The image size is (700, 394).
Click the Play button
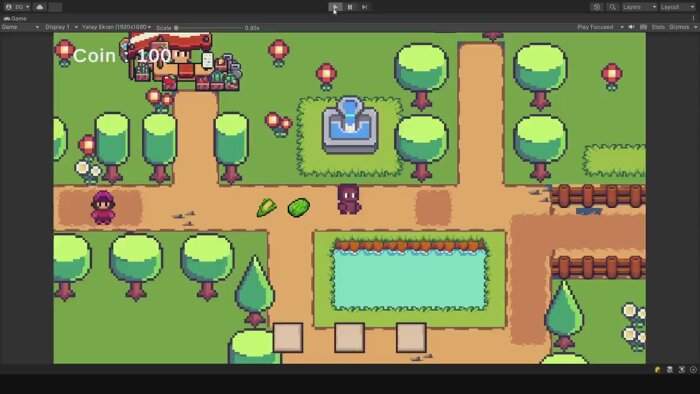(335, 7)
